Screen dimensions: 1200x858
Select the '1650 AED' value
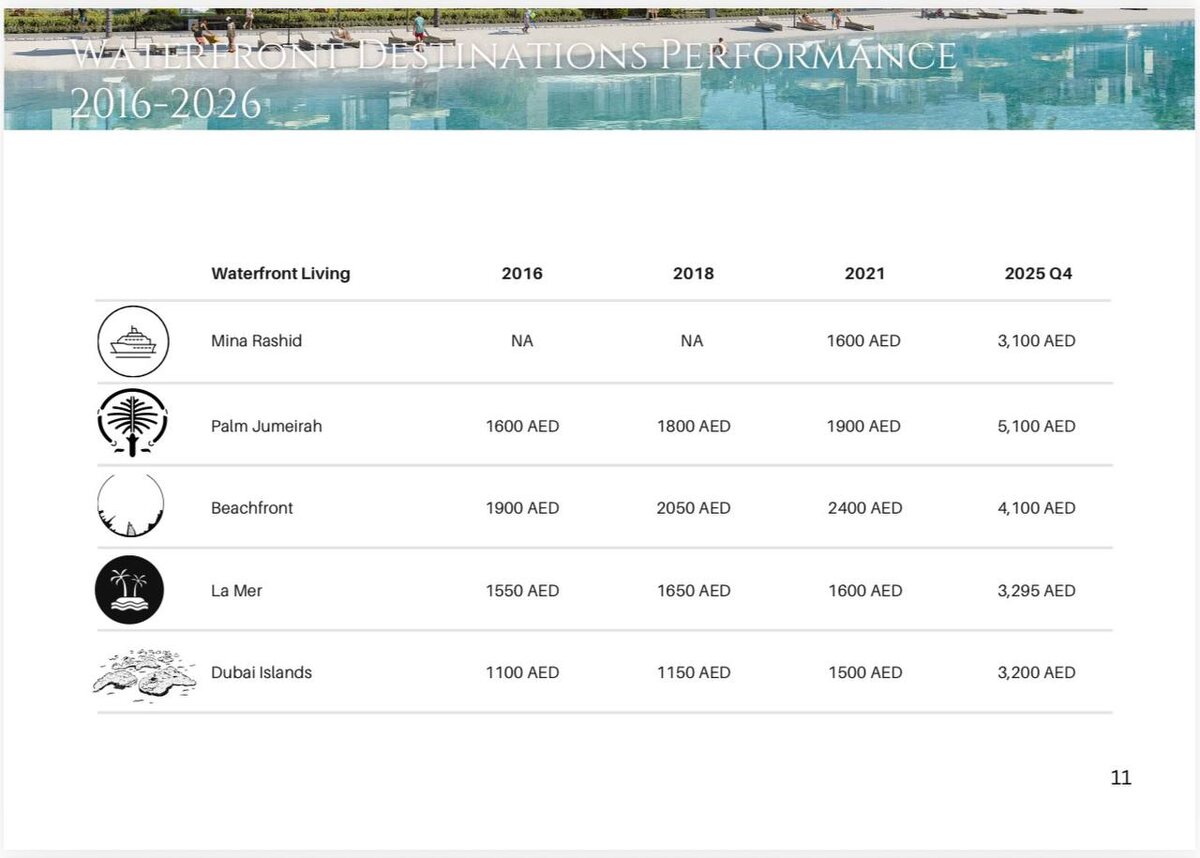pos(694,591)
